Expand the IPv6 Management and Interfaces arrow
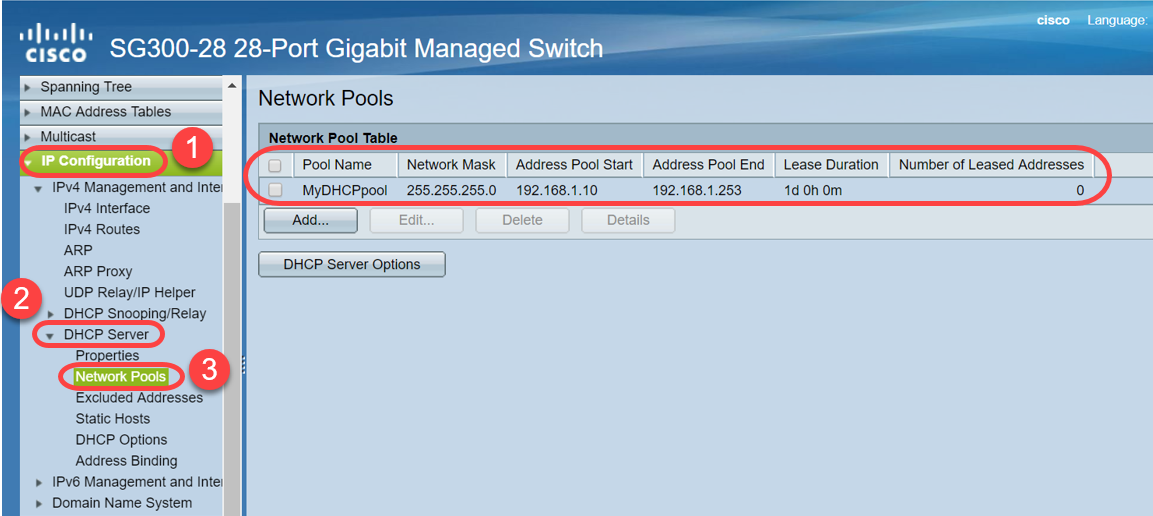Viewport: 1153px width, 516px height. (x=40, y=483)
